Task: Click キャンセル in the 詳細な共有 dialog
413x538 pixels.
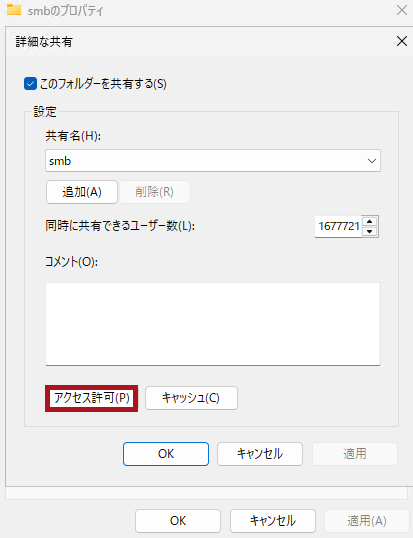Action: [x=260, y=454]
